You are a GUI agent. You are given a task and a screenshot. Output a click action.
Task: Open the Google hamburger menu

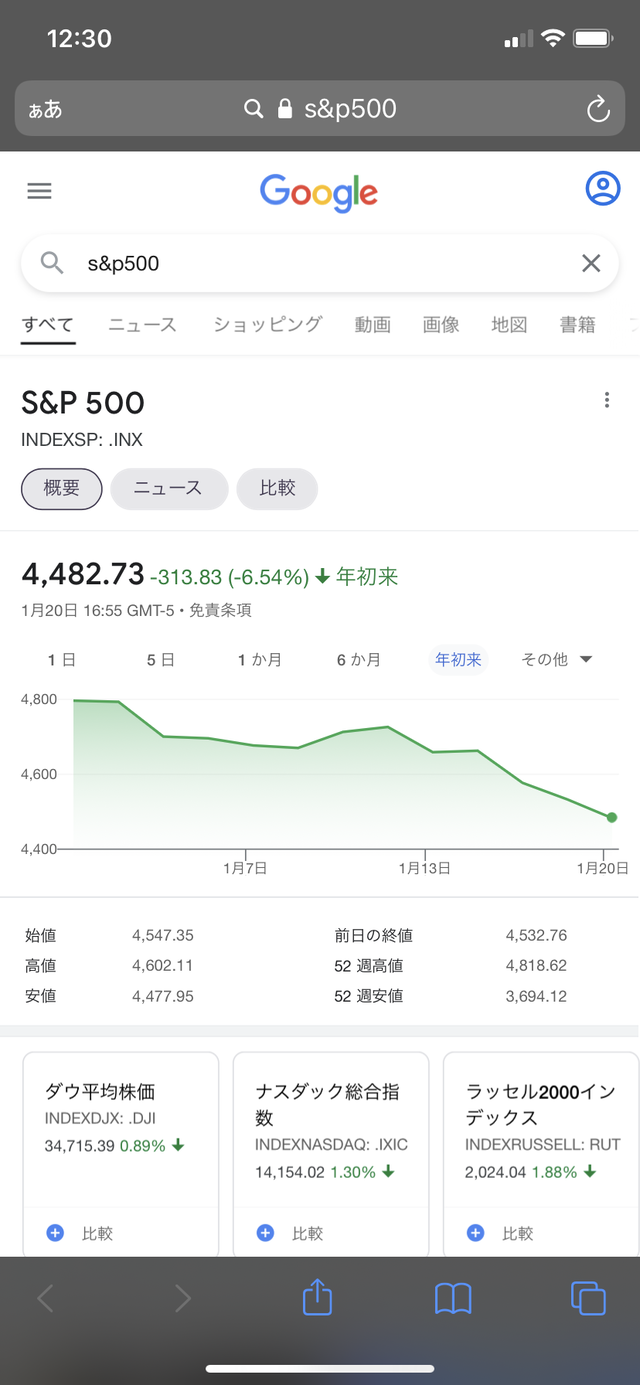[x=39, y=191]
